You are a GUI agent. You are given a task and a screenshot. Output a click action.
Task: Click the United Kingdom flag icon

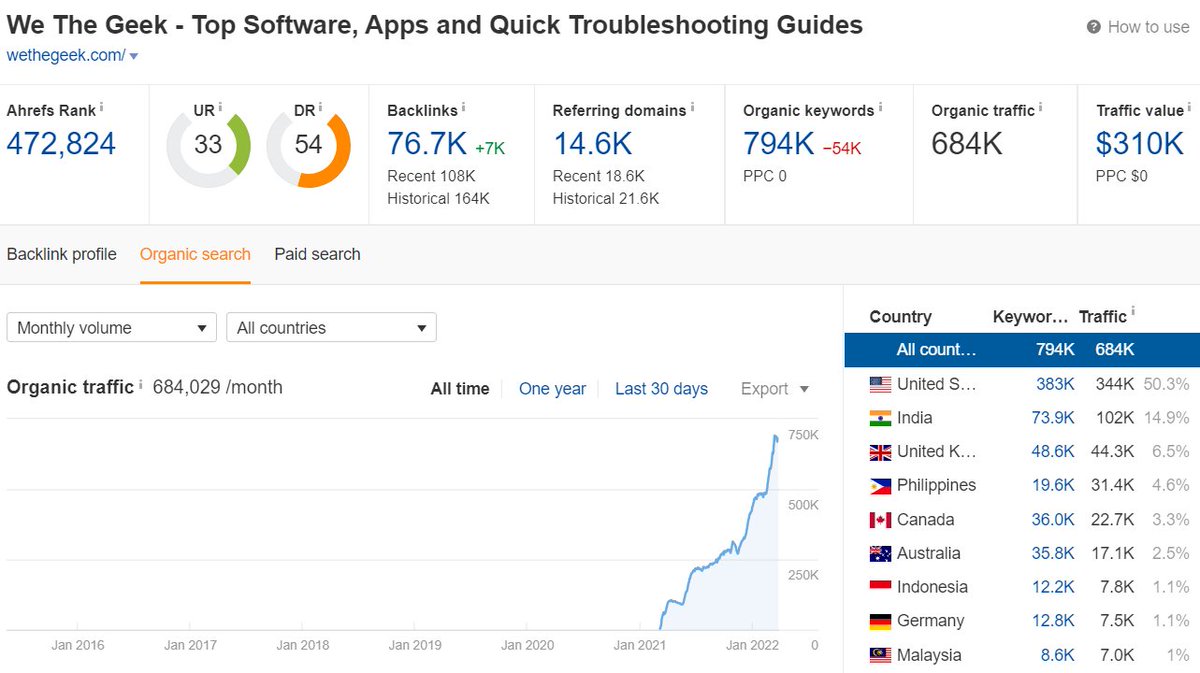pyautogui.click(x=880, y=452)
